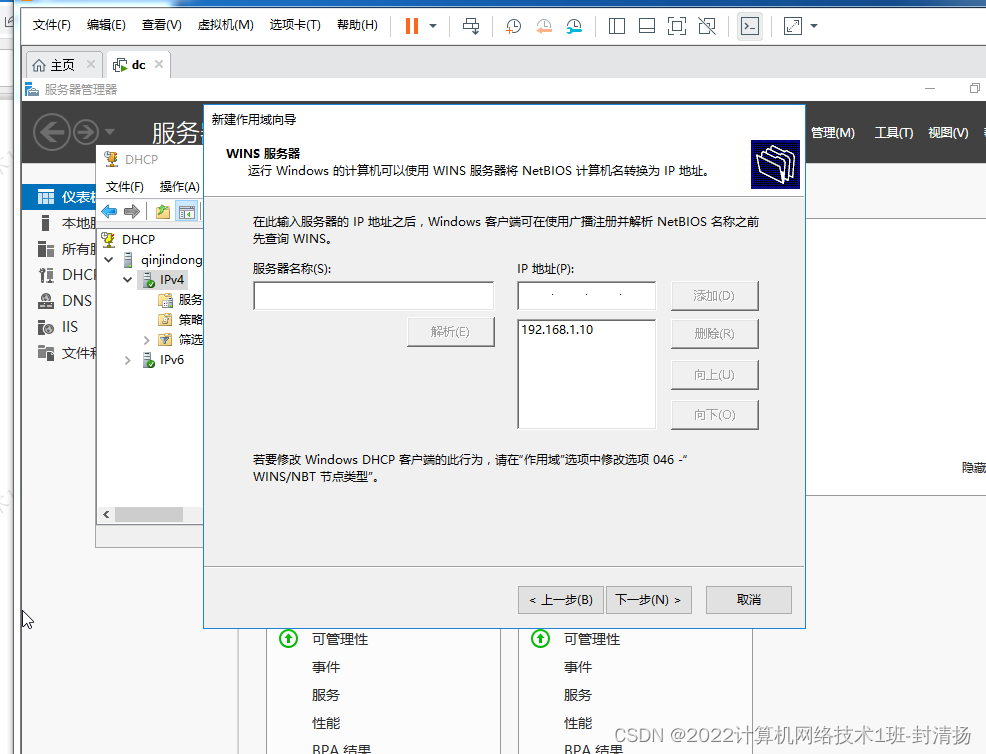
Task: Open Server Manager 视图(V) menu
Action: (948, 133)
